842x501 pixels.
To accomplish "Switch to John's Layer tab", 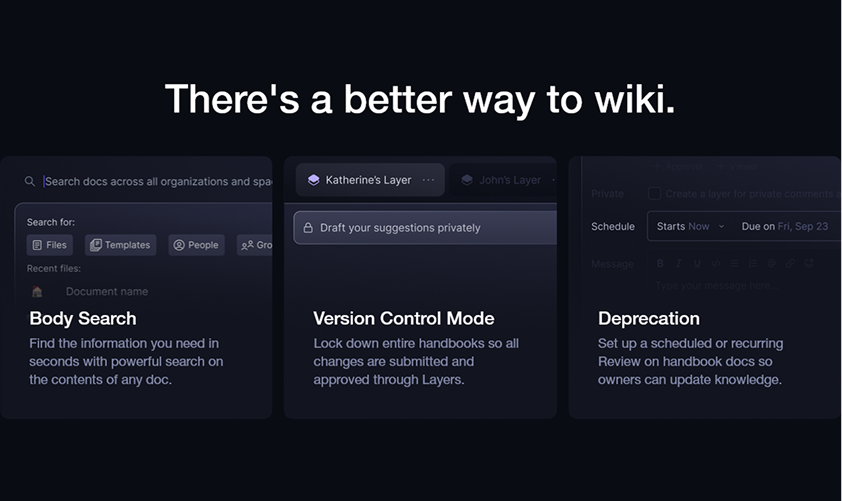I will (503, 180).
